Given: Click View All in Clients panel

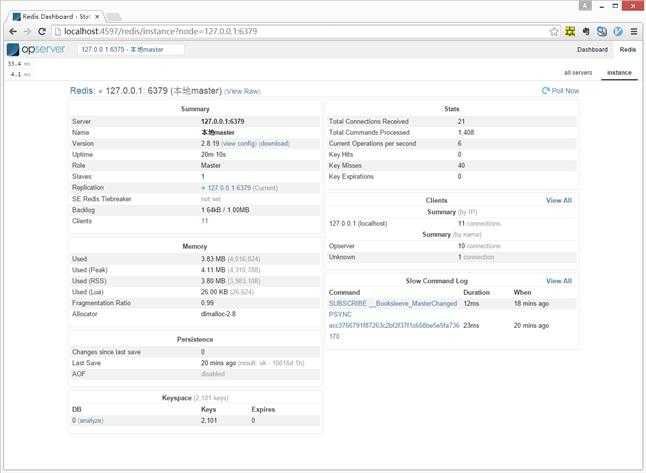Looking at the screenshot, I should (x=559, y=200).
